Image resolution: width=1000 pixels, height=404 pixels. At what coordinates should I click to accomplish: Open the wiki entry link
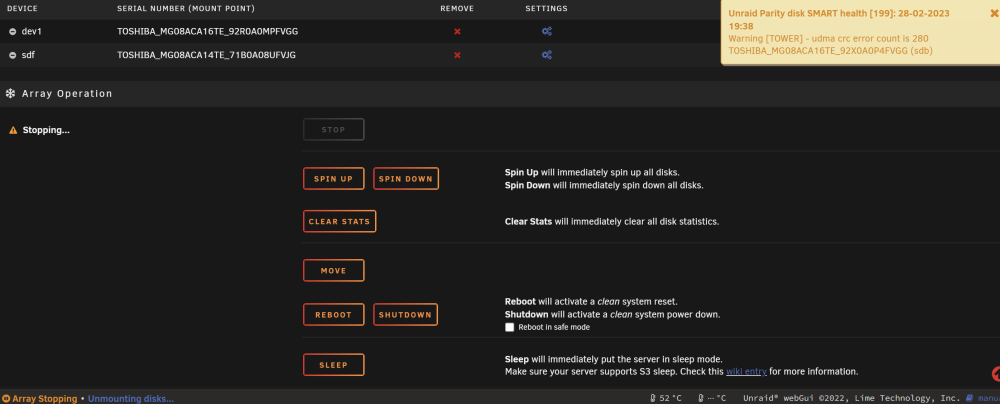(746, 371)
